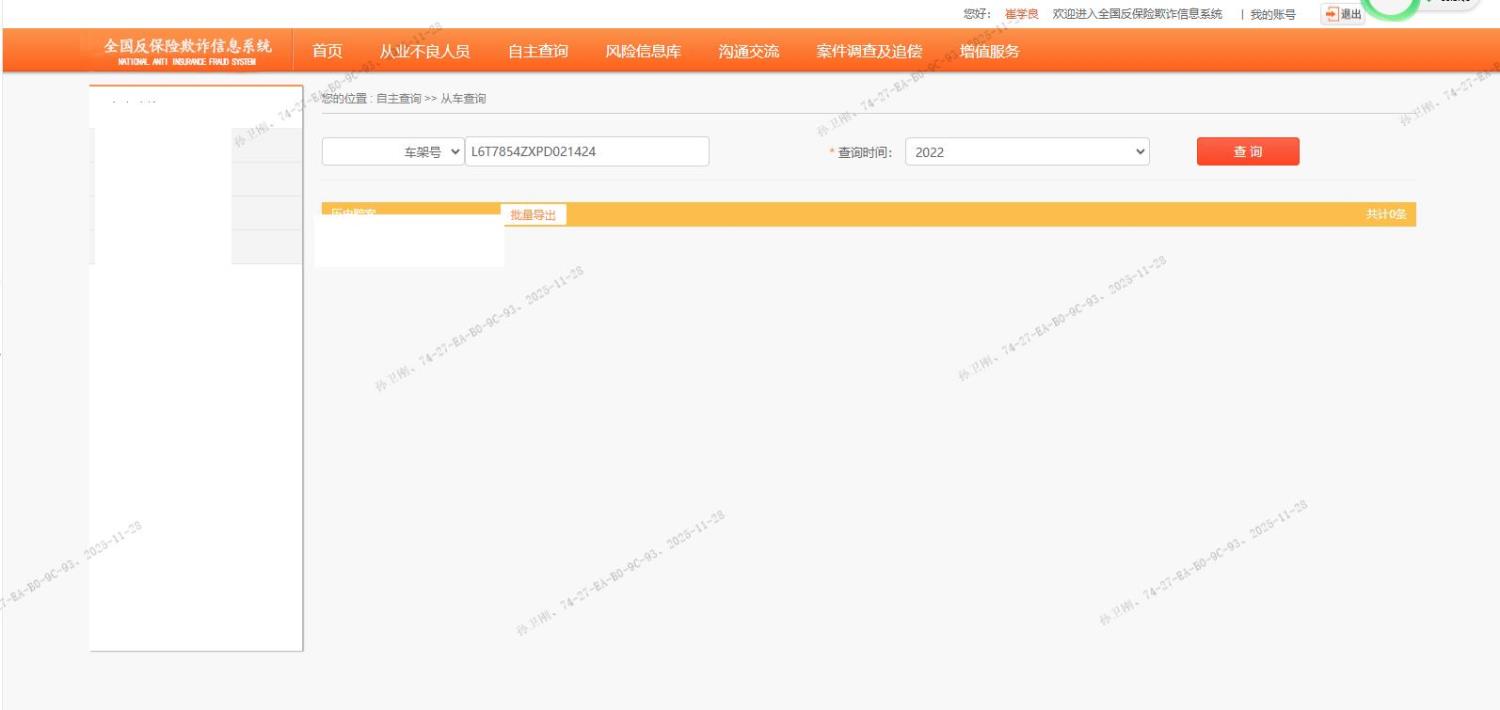Switch to the 沟通交流 menu
This screenshot has height=710, width=1500.
pos(748,51)
